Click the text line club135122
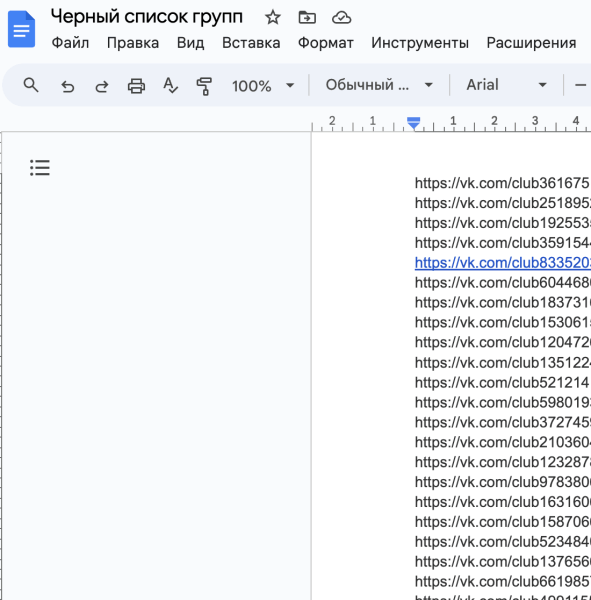 click(x=503, y=363)
